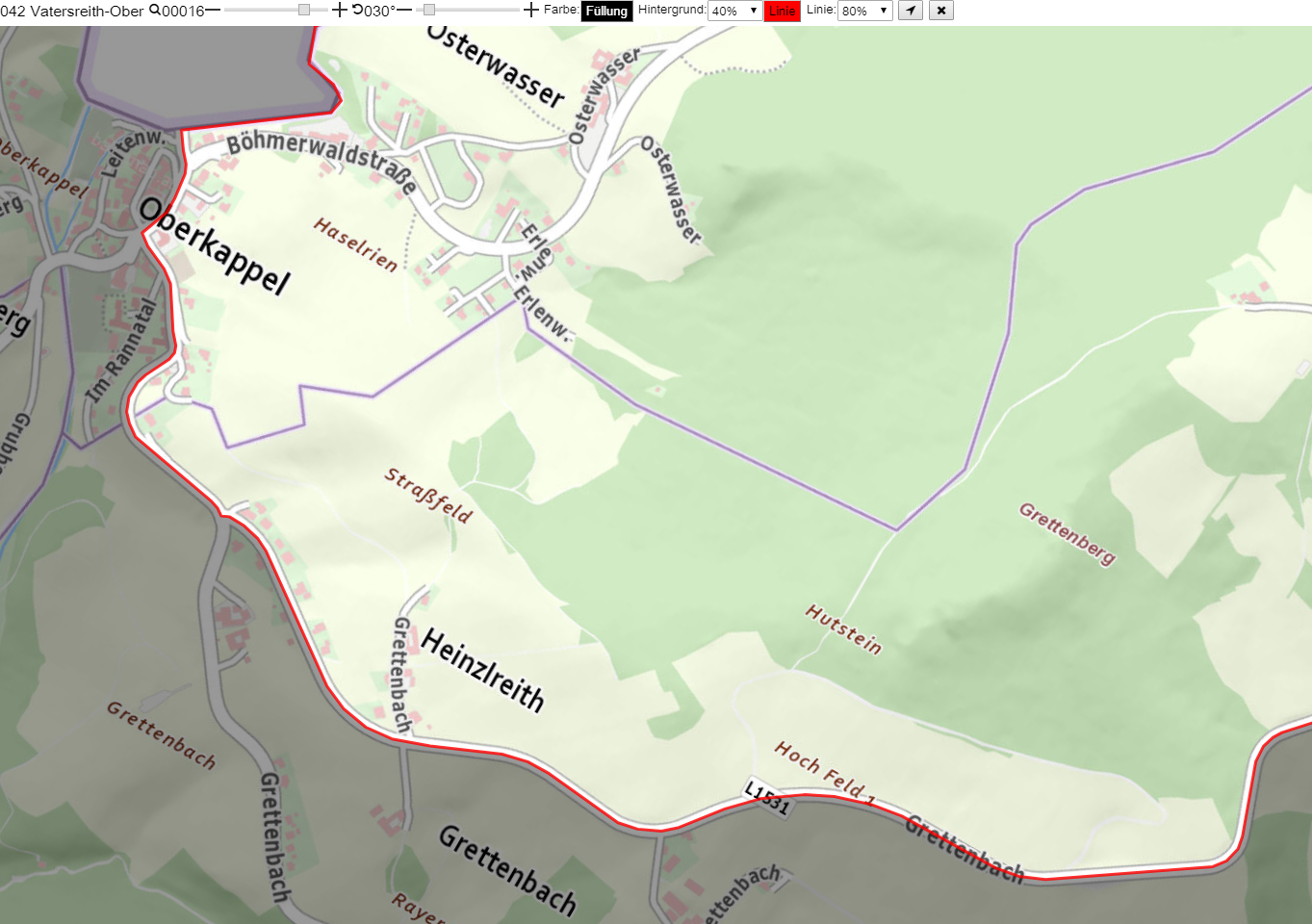Click the X close toolbar button
This screenshot has width=1312, height=924.
click(941, 11)
